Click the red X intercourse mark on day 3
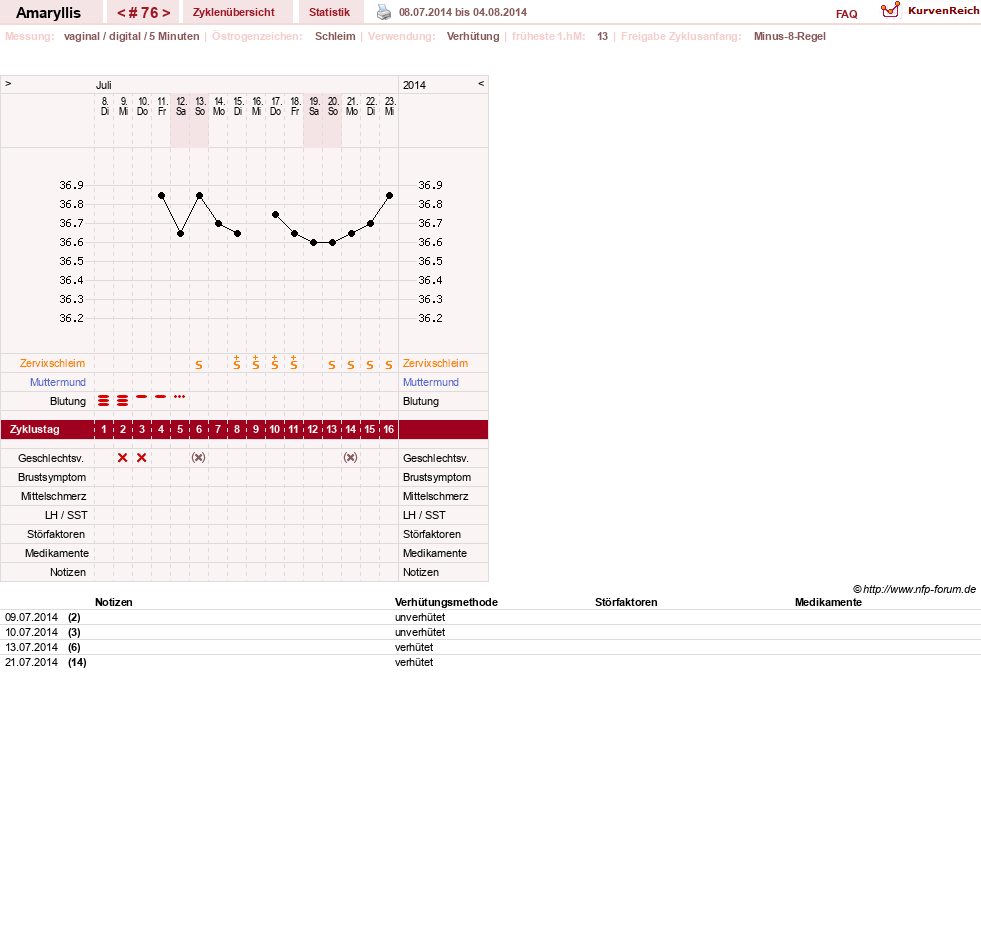981x941 pixels. [141, 457]
